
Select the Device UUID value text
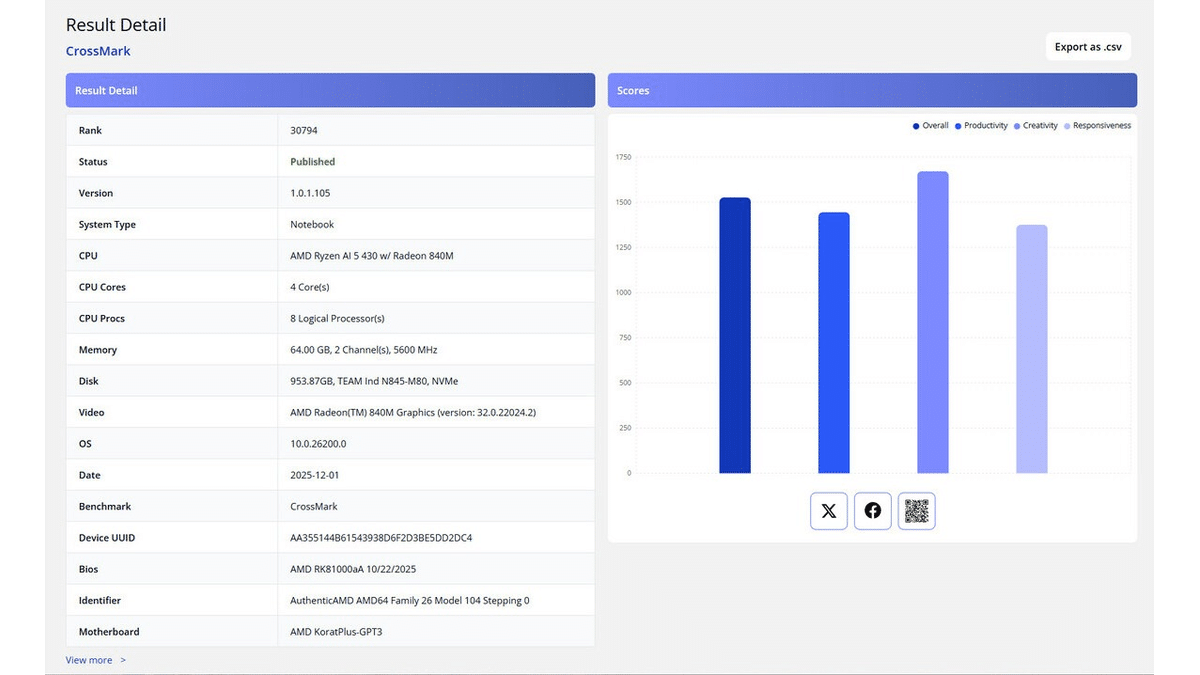(x=380, y=538)
